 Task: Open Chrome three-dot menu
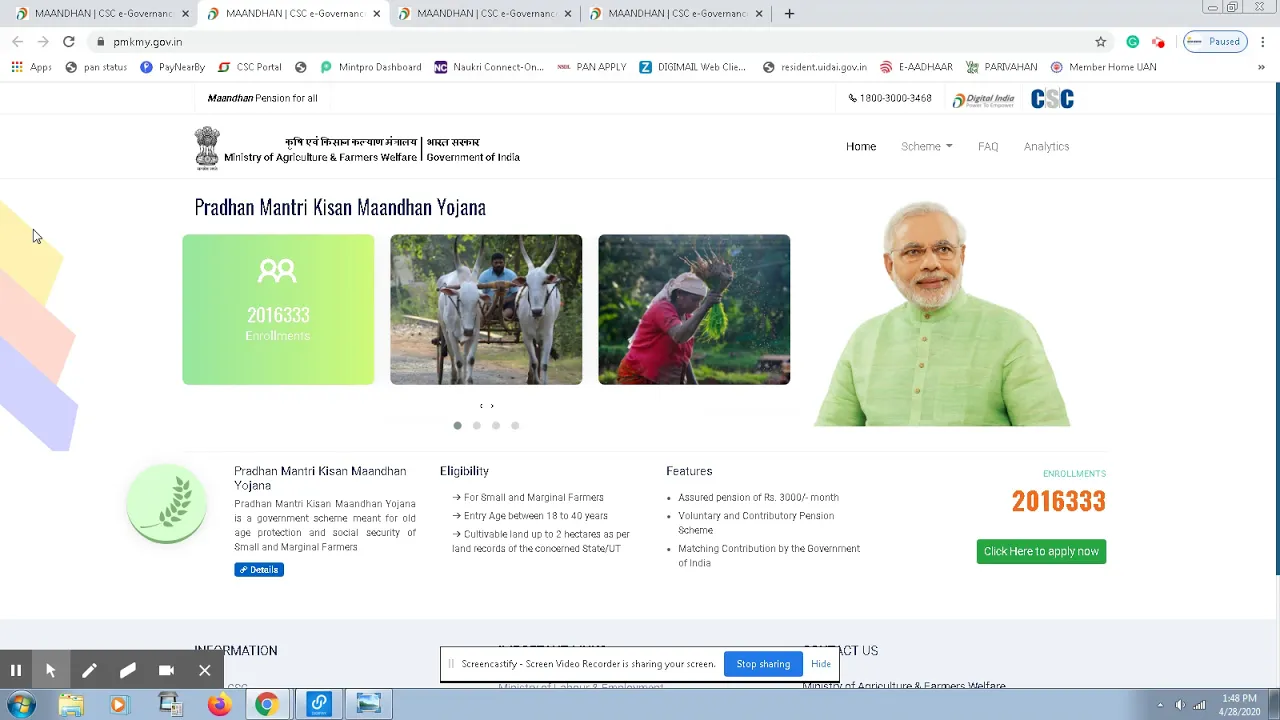pyautogui.click(x=1263, y=41)
